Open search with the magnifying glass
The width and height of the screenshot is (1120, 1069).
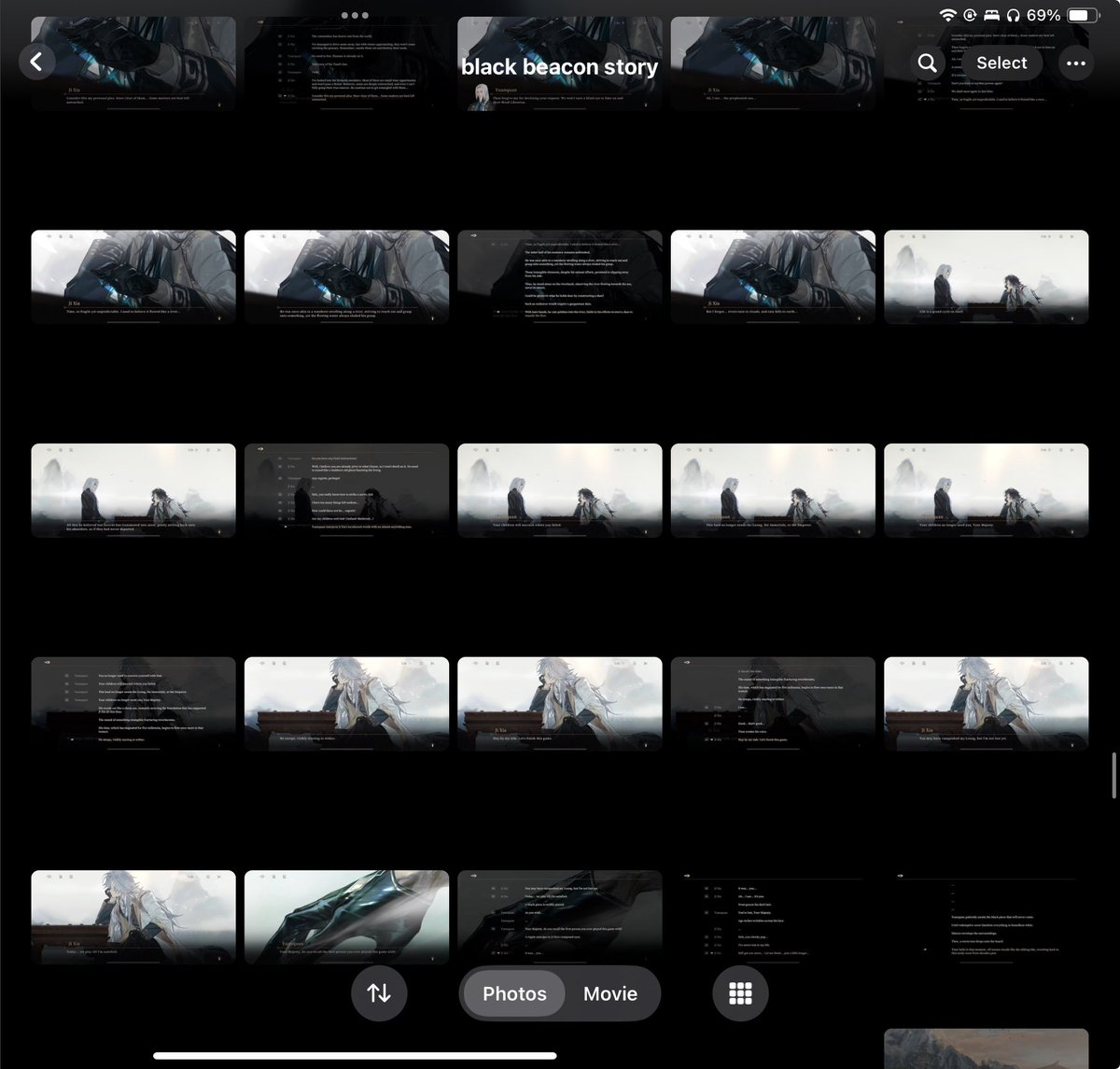pos(927,63)
